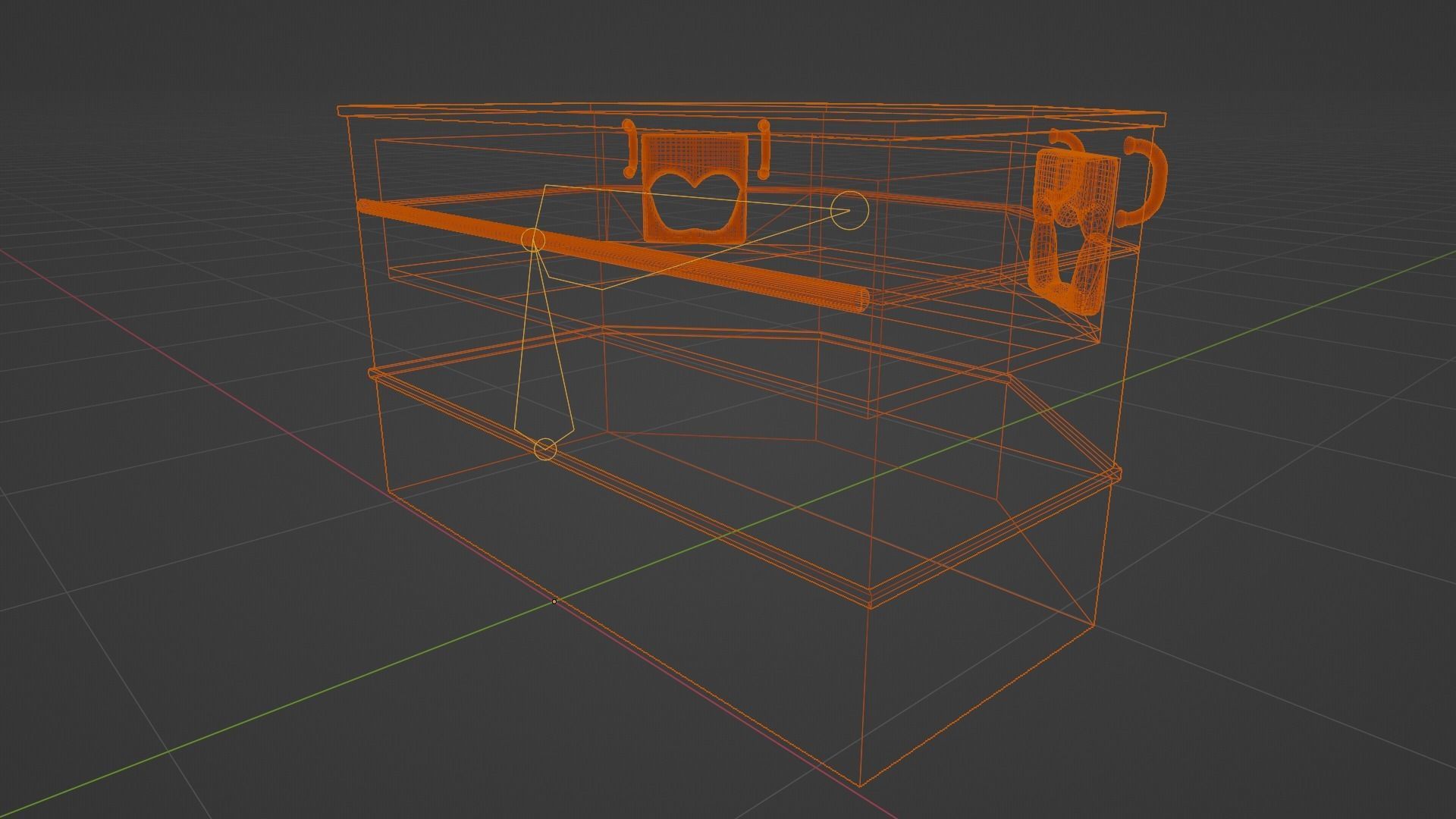Select the large U-shaped handle on right side
Screen dimensions: 1456x819
[1141, 182]
